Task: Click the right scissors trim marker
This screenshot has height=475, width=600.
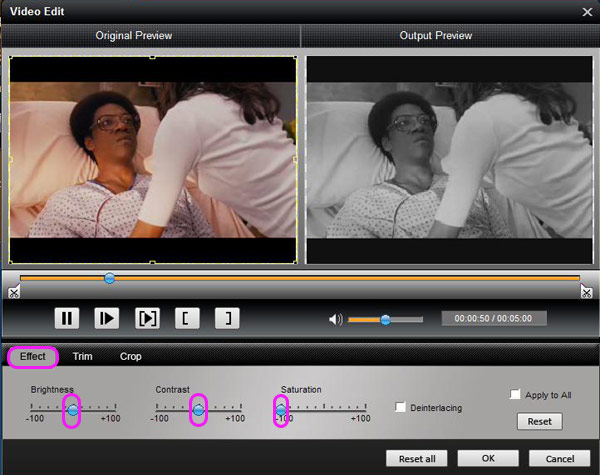Action: pos(586,292)
